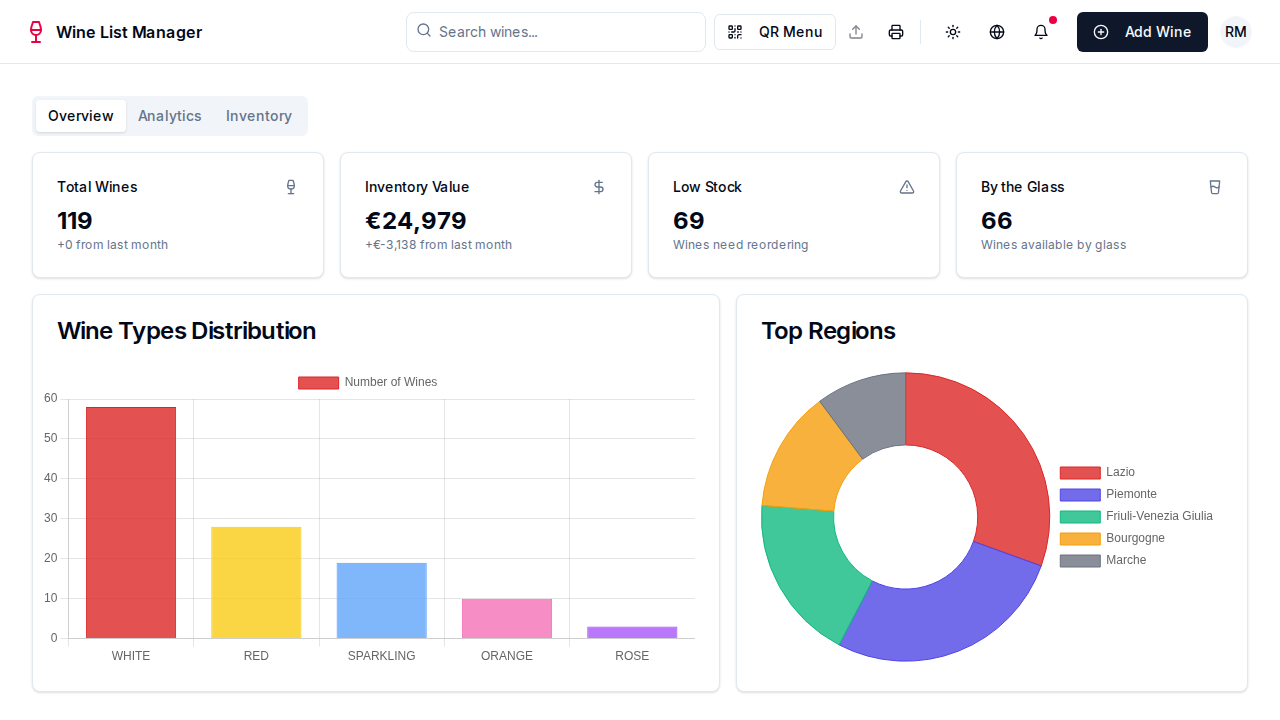Open the RM user avatar menu

[x=1236, y=32]
